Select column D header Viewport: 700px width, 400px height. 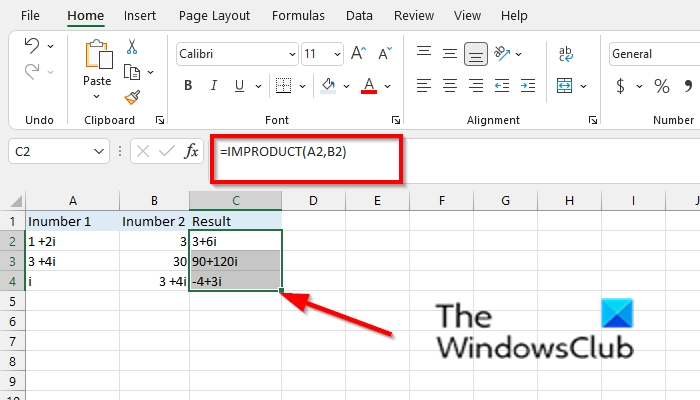tap(313, 201)
